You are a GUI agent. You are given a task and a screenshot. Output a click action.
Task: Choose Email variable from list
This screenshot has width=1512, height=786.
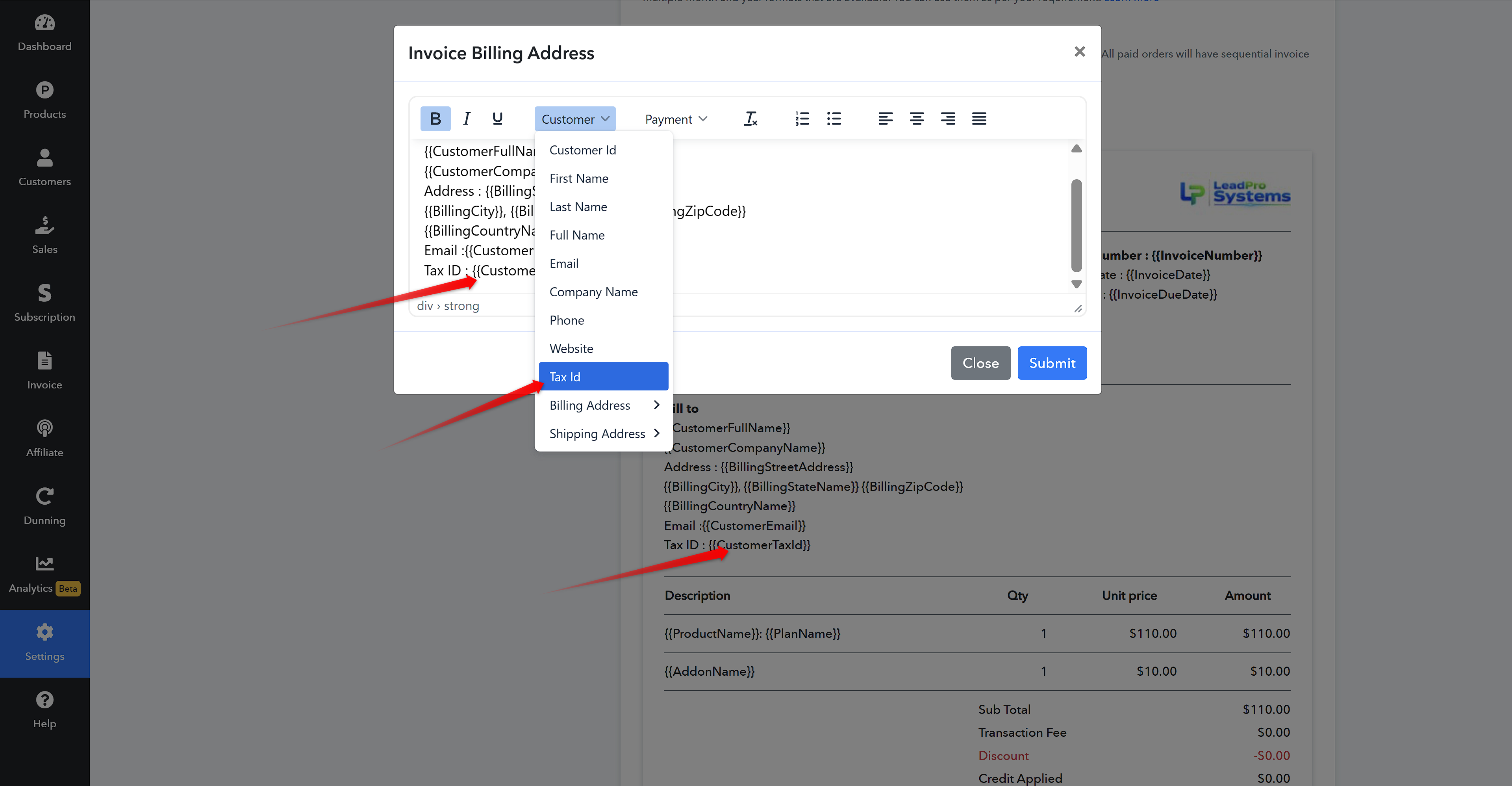[603, 263]
